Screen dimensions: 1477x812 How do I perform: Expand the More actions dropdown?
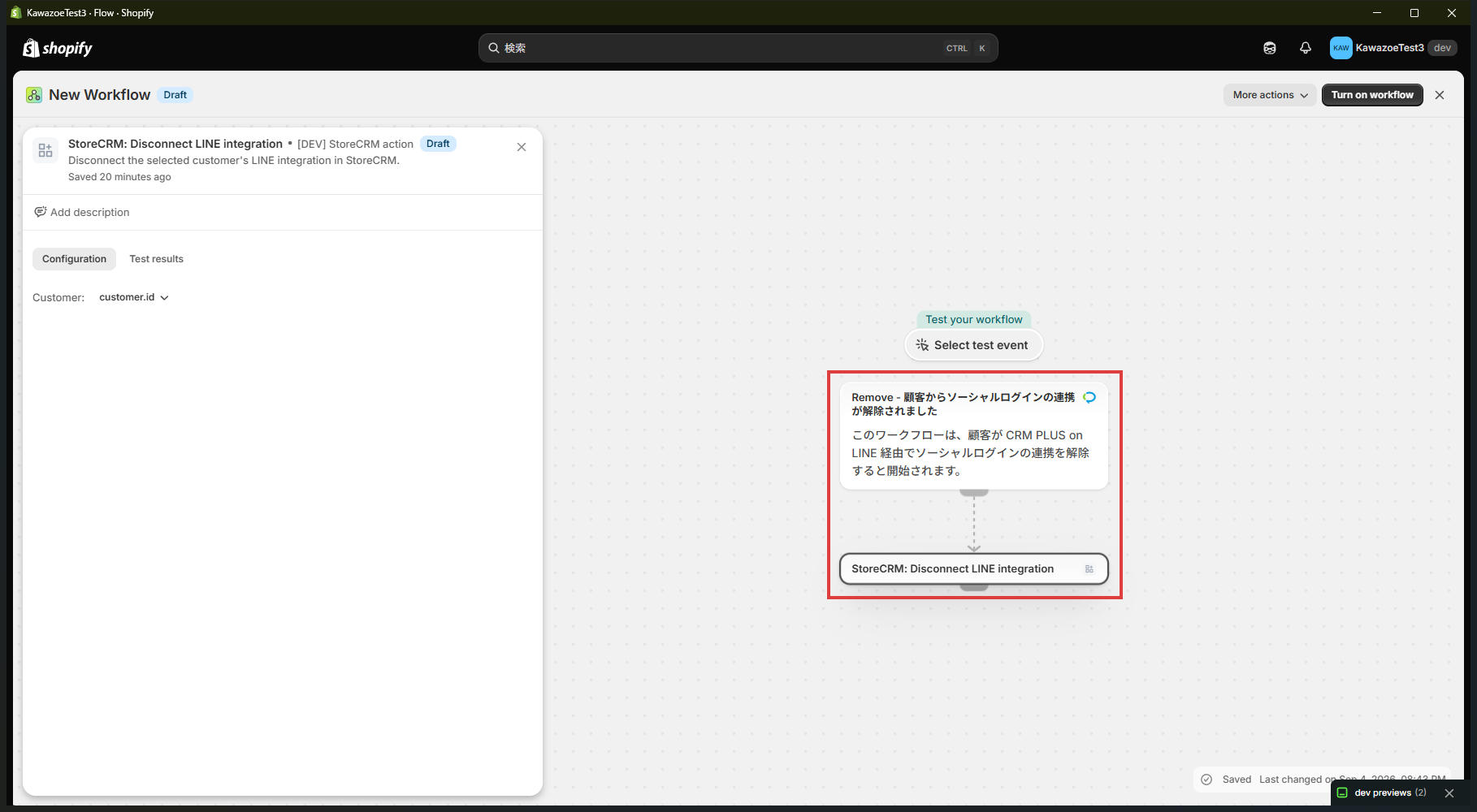[1270, 95]
